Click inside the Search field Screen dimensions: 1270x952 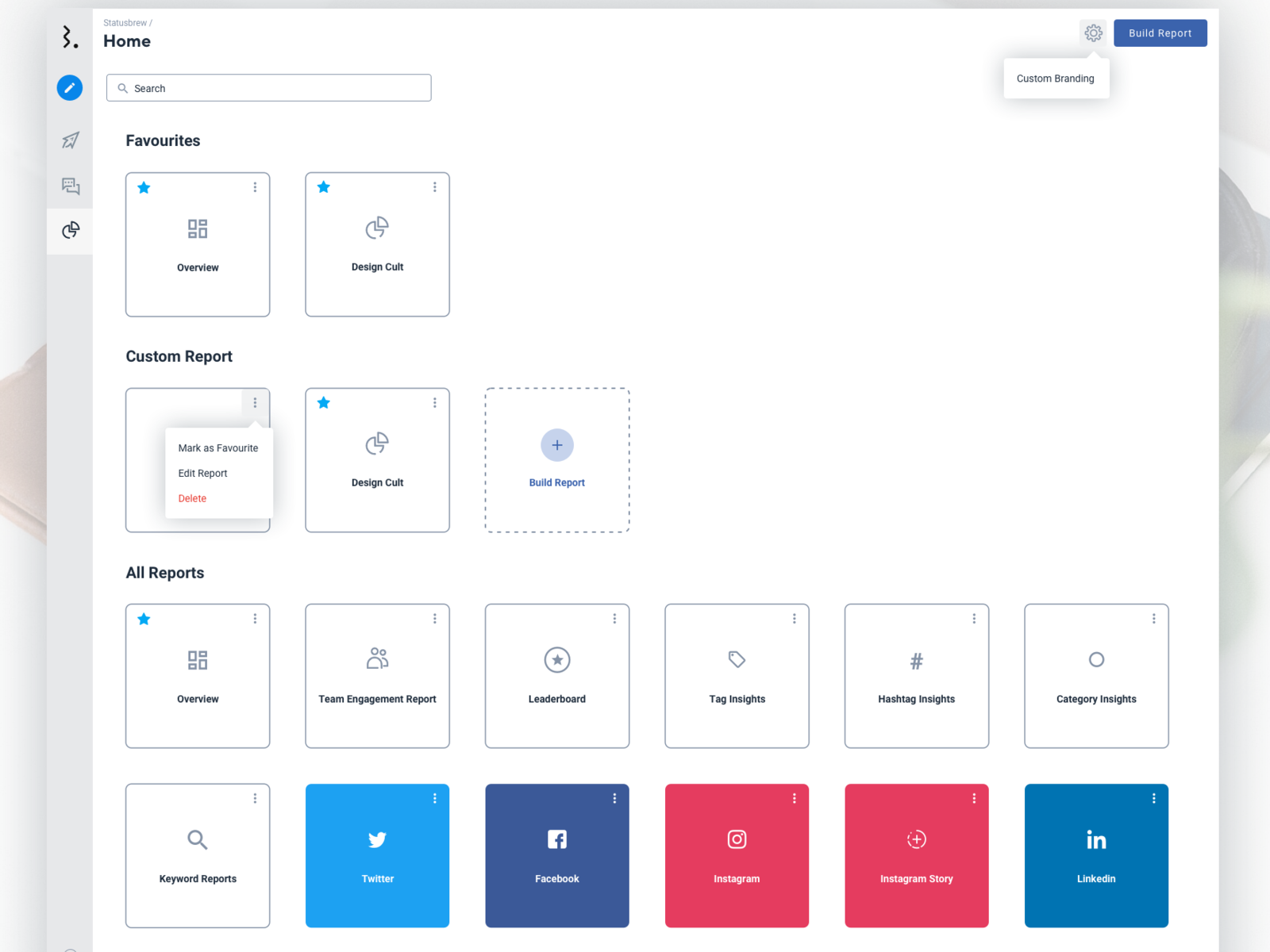(x=268, y=87)
